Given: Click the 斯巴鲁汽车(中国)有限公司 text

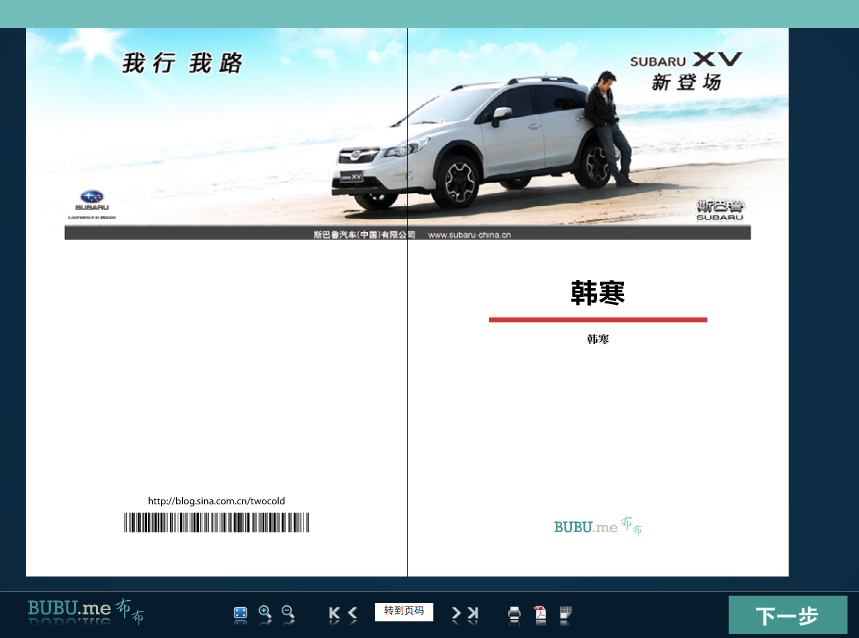Looking at the screenshot, I should 364,235.
